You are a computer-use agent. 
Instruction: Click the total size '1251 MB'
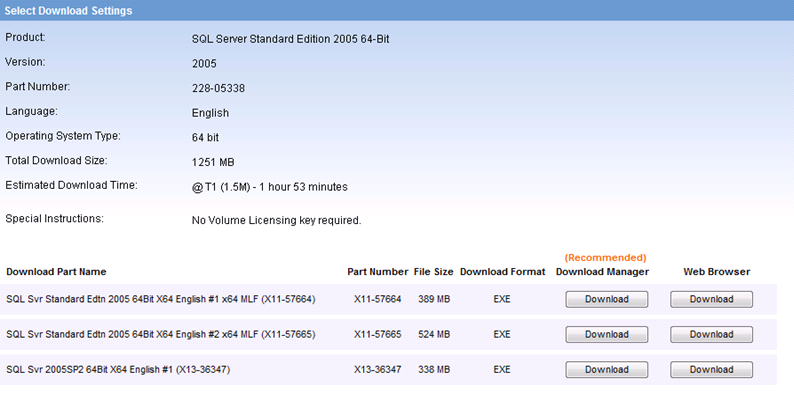213,163
